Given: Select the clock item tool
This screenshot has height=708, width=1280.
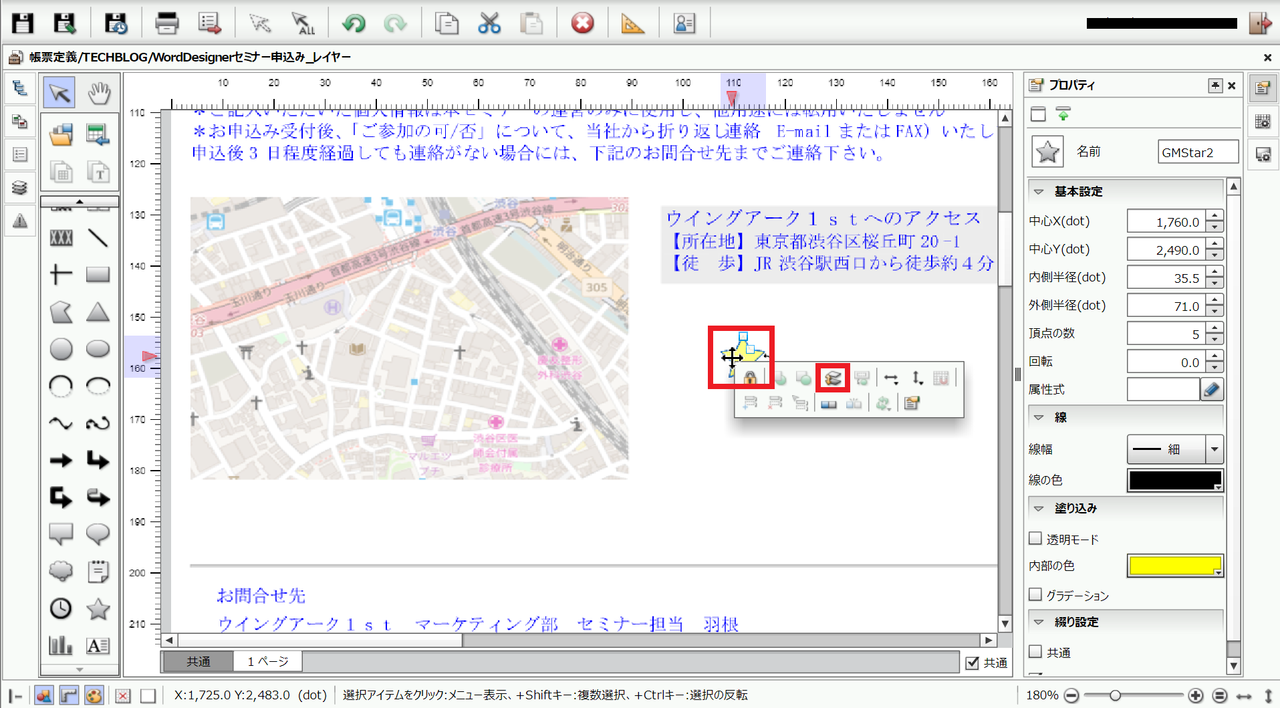Looking at the screenshot, I should click(61, 608).
